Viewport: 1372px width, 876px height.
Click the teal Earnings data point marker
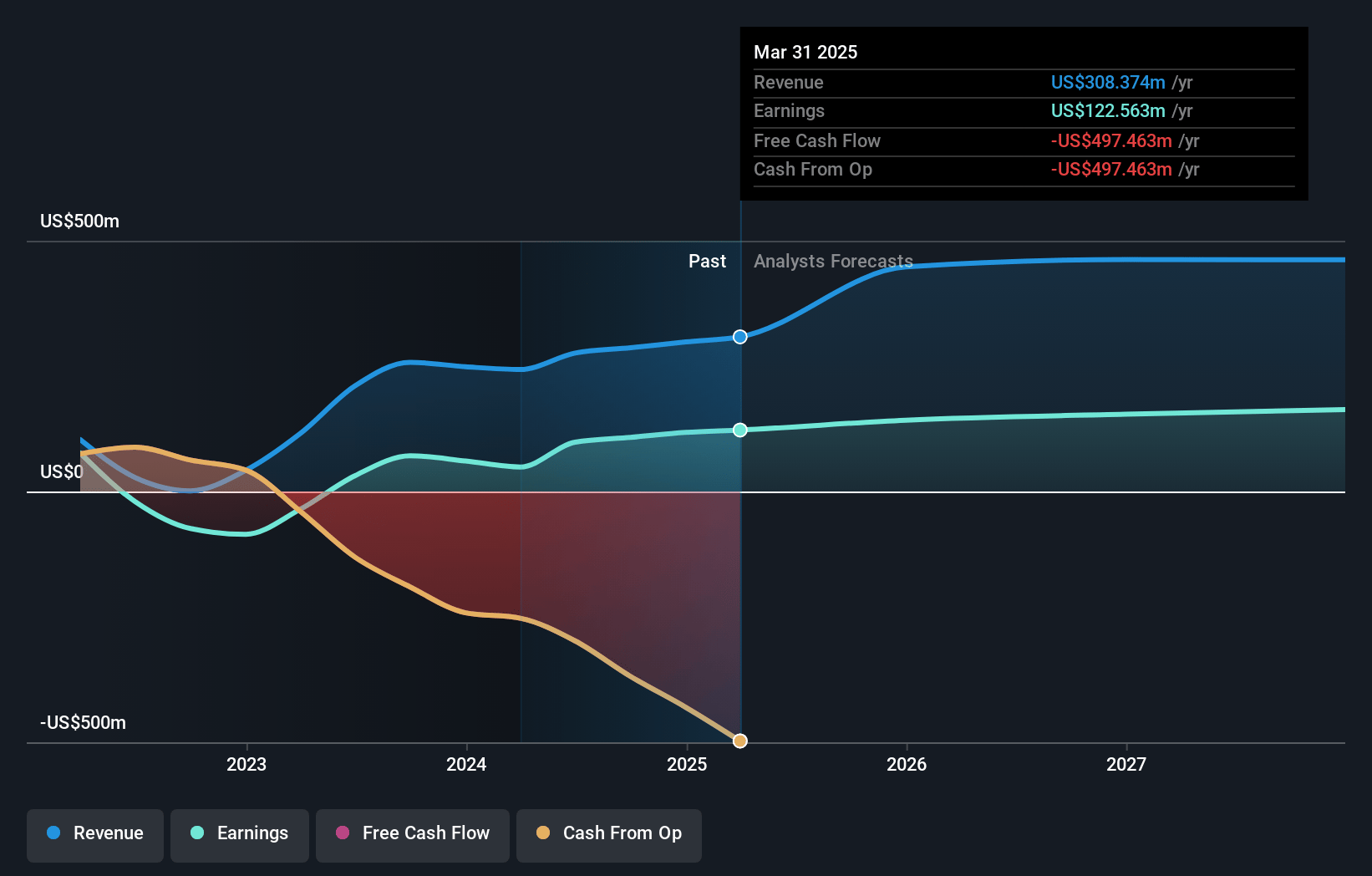(x=740, y=430)
